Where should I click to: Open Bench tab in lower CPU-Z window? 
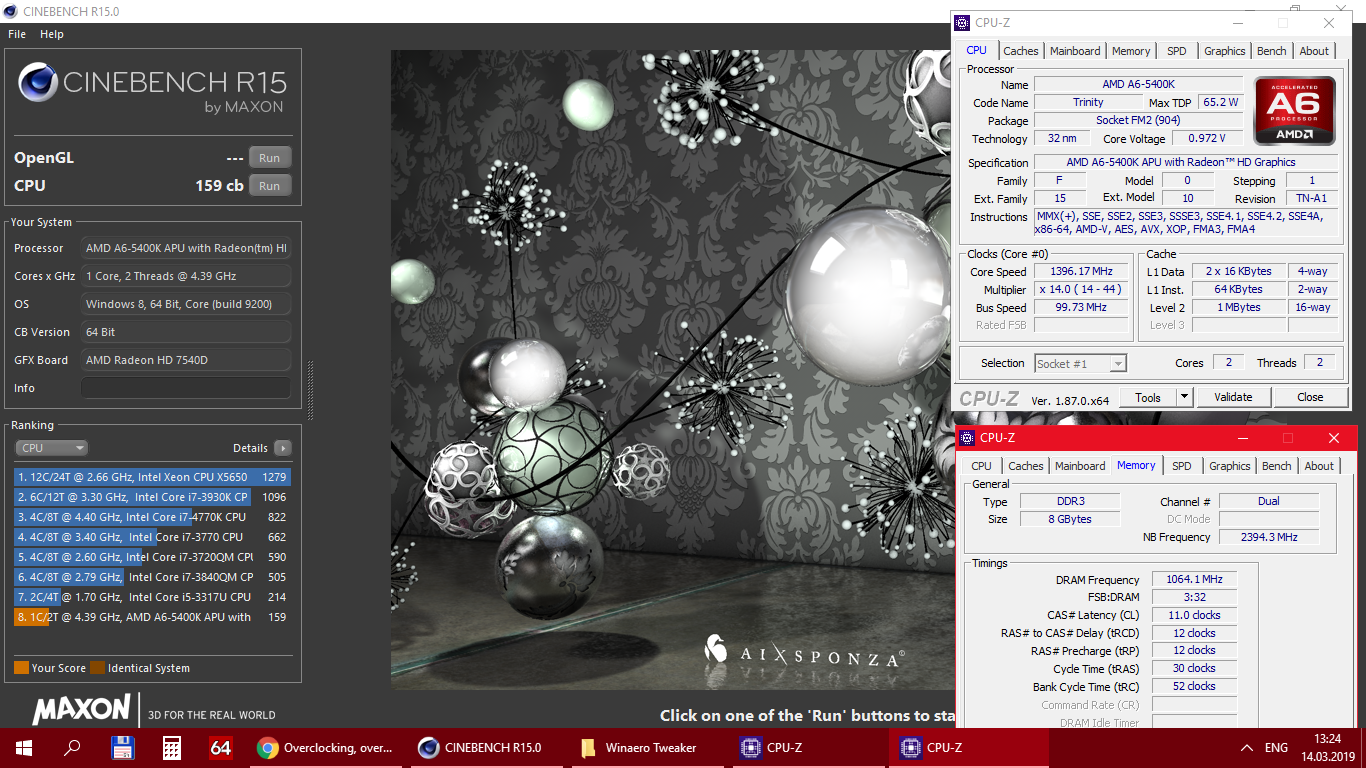[x=1277, y=466]
